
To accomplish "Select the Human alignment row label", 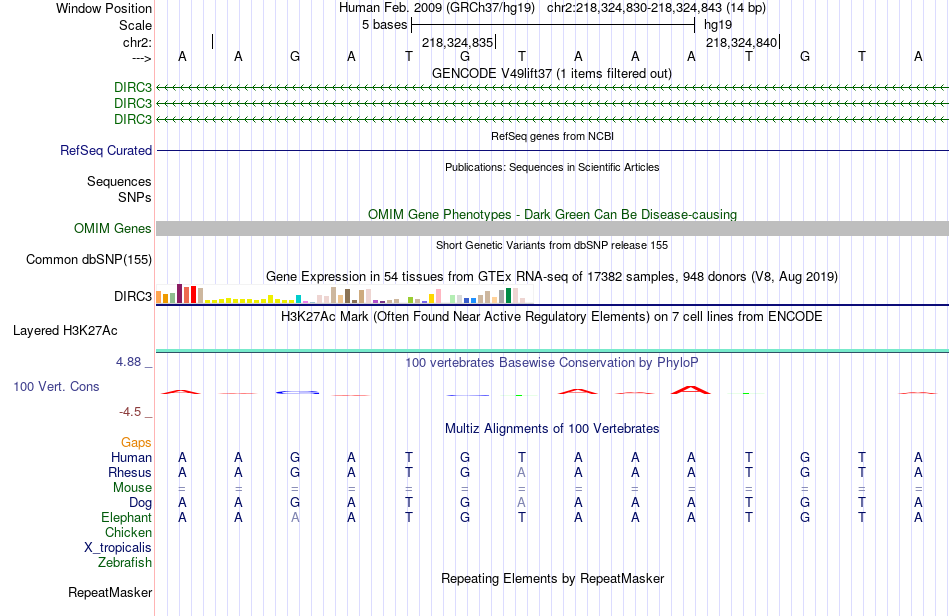I will (131, 457).
